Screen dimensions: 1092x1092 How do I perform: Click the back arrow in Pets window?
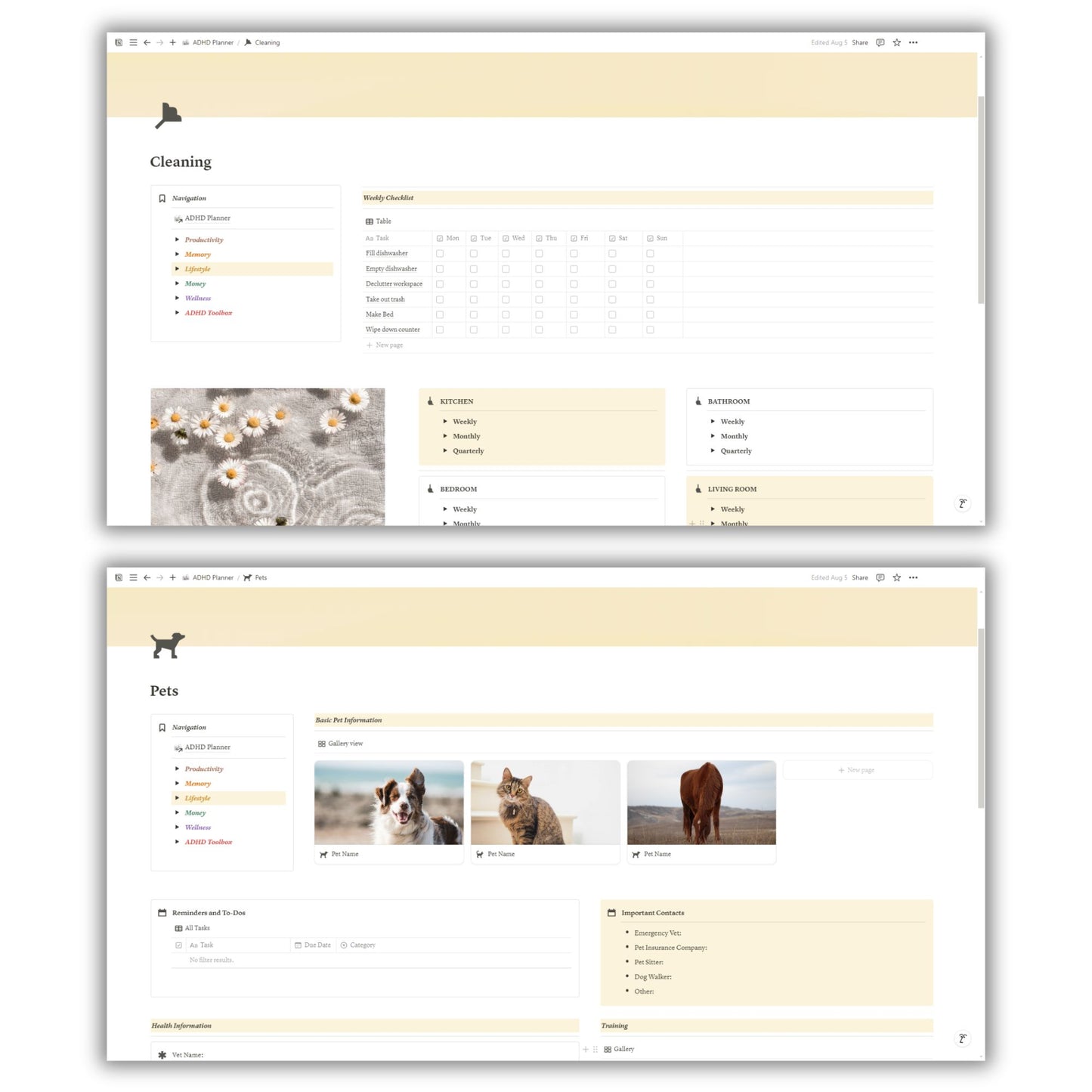click(x=147, y=578)
